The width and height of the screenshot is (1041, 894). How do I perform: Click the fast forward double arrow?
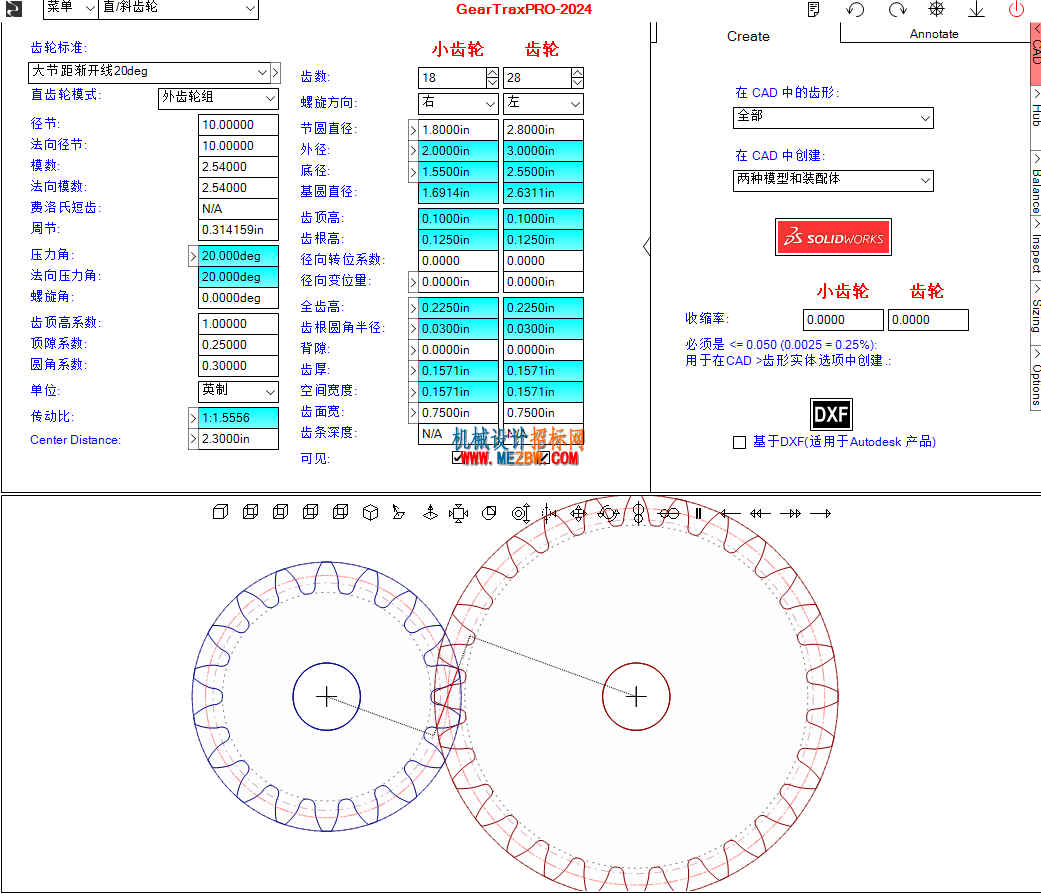[x=791, y=513]
